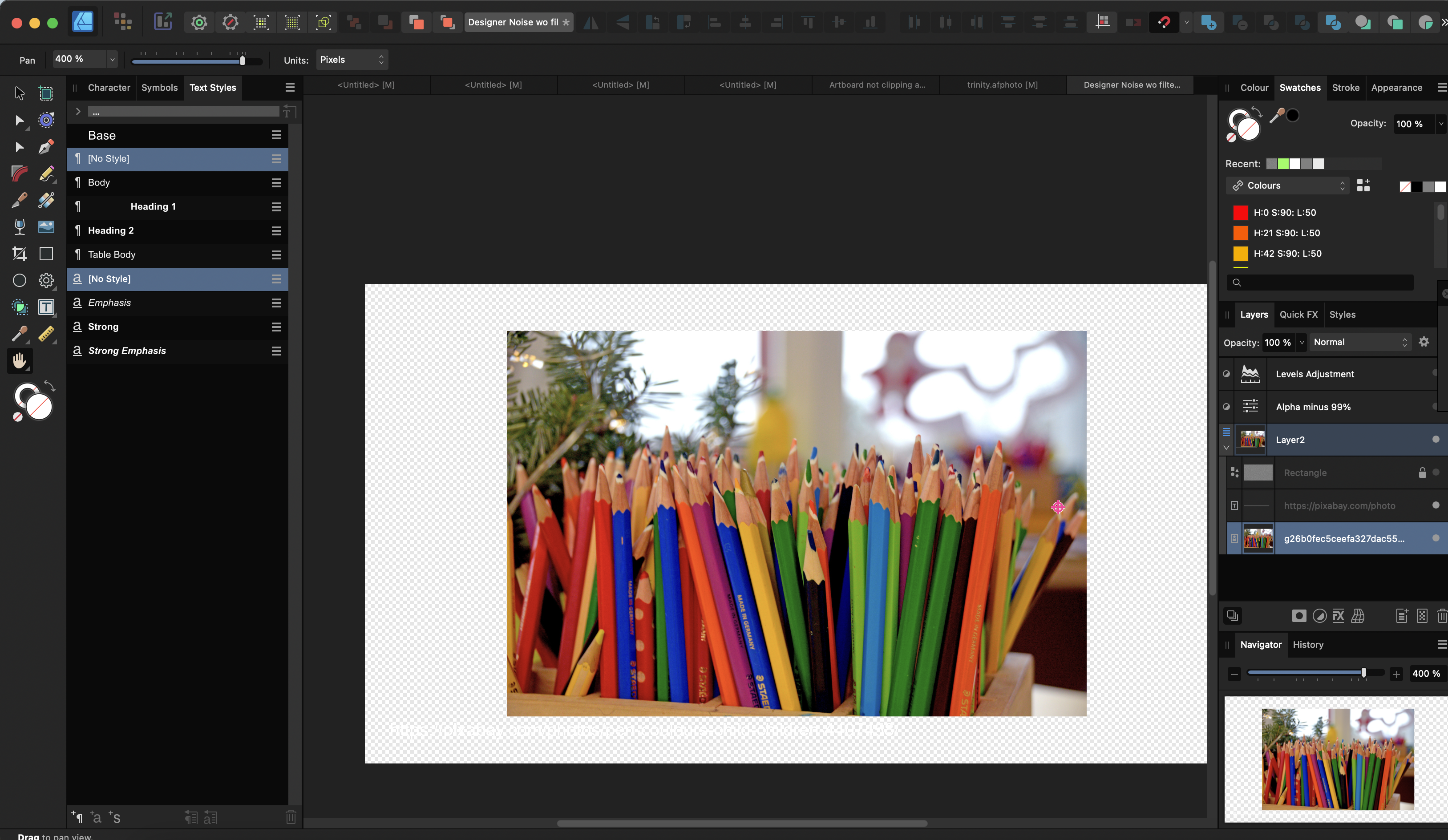Image resolution: width=1448 pixels, height=840 pixels.
Task: Toggle visibility of g26b0fec5ceefa327dac55 image layer
Action: coord(1436,538)
